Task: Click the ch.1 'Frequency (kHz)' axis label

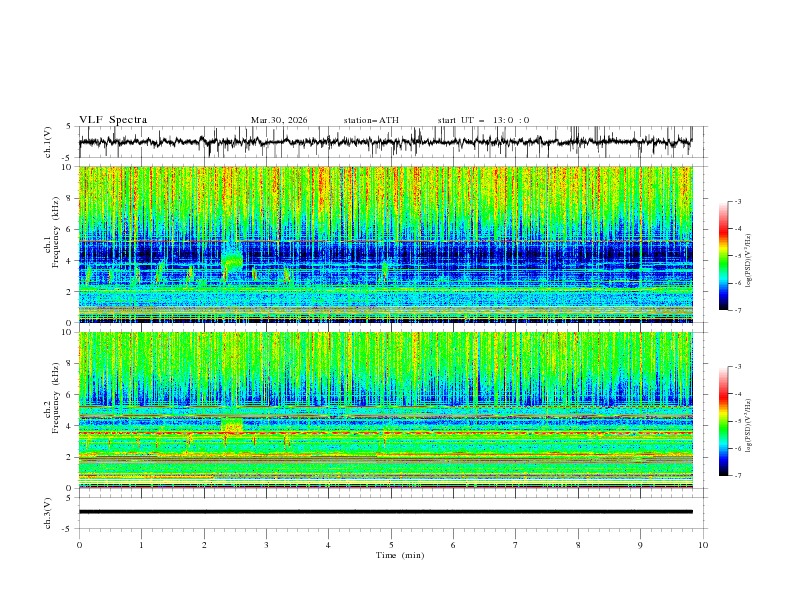Action: tap(56, 233)
